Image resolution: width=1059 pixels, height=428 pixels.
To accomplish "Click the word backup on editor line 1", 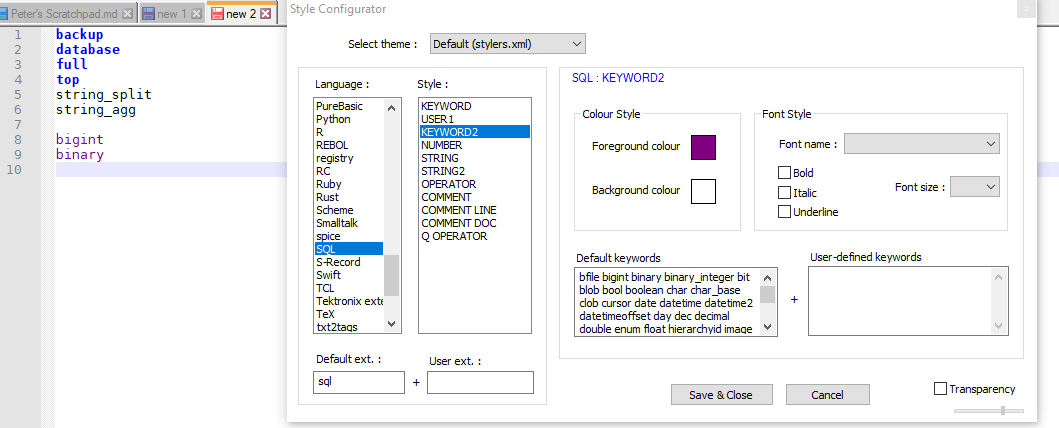I will [x=80, y=34].
